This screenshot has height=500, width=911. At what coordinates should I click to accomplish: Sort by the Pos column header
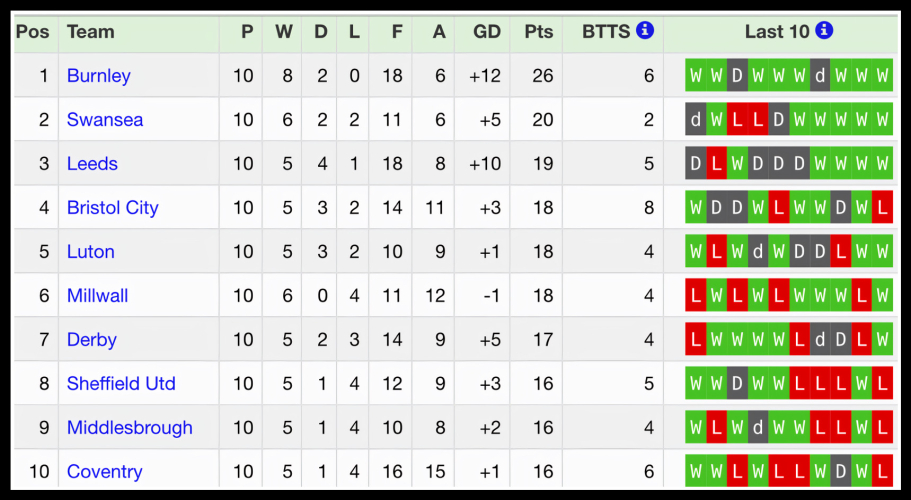[32, 31]
